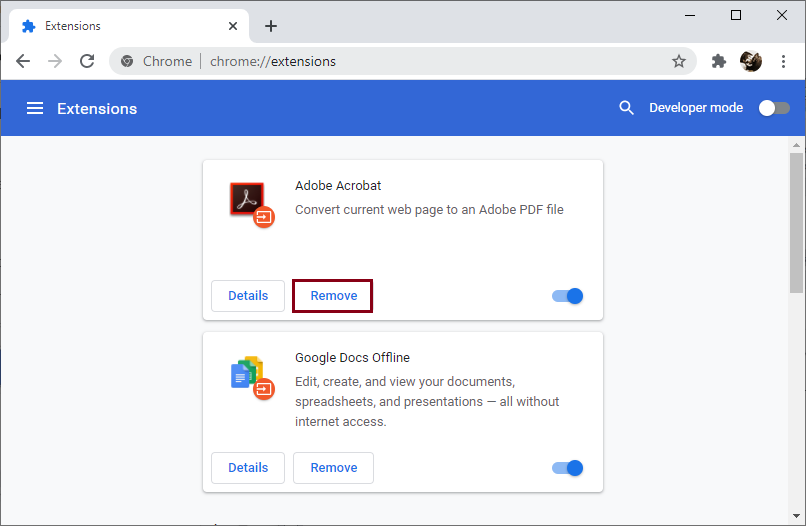Viewport: 806px width, 526px height.
Task: Open the Extensions hamburger main menu
Action: 35,108
